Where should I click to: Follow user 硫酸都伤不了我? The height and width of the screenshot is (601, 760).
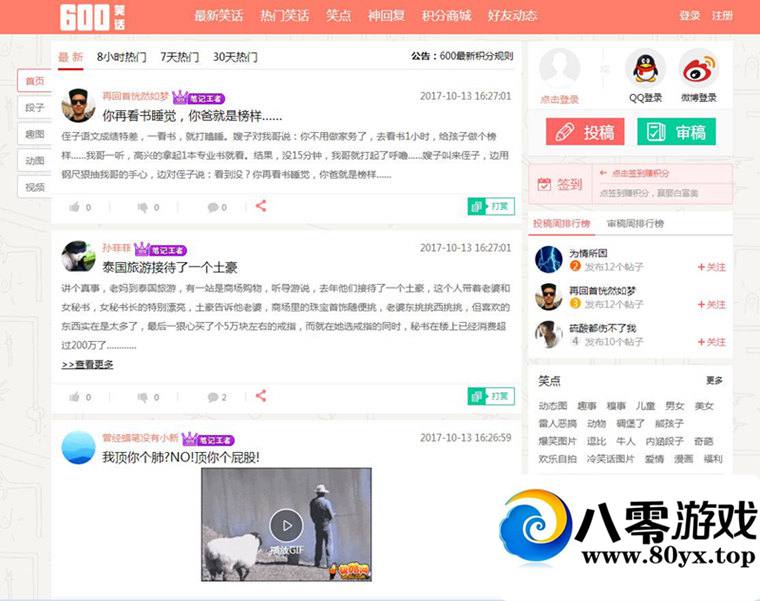point(711,341)
